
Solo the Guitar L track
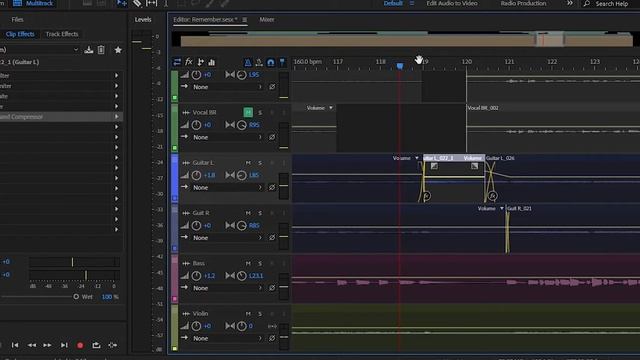260,162
